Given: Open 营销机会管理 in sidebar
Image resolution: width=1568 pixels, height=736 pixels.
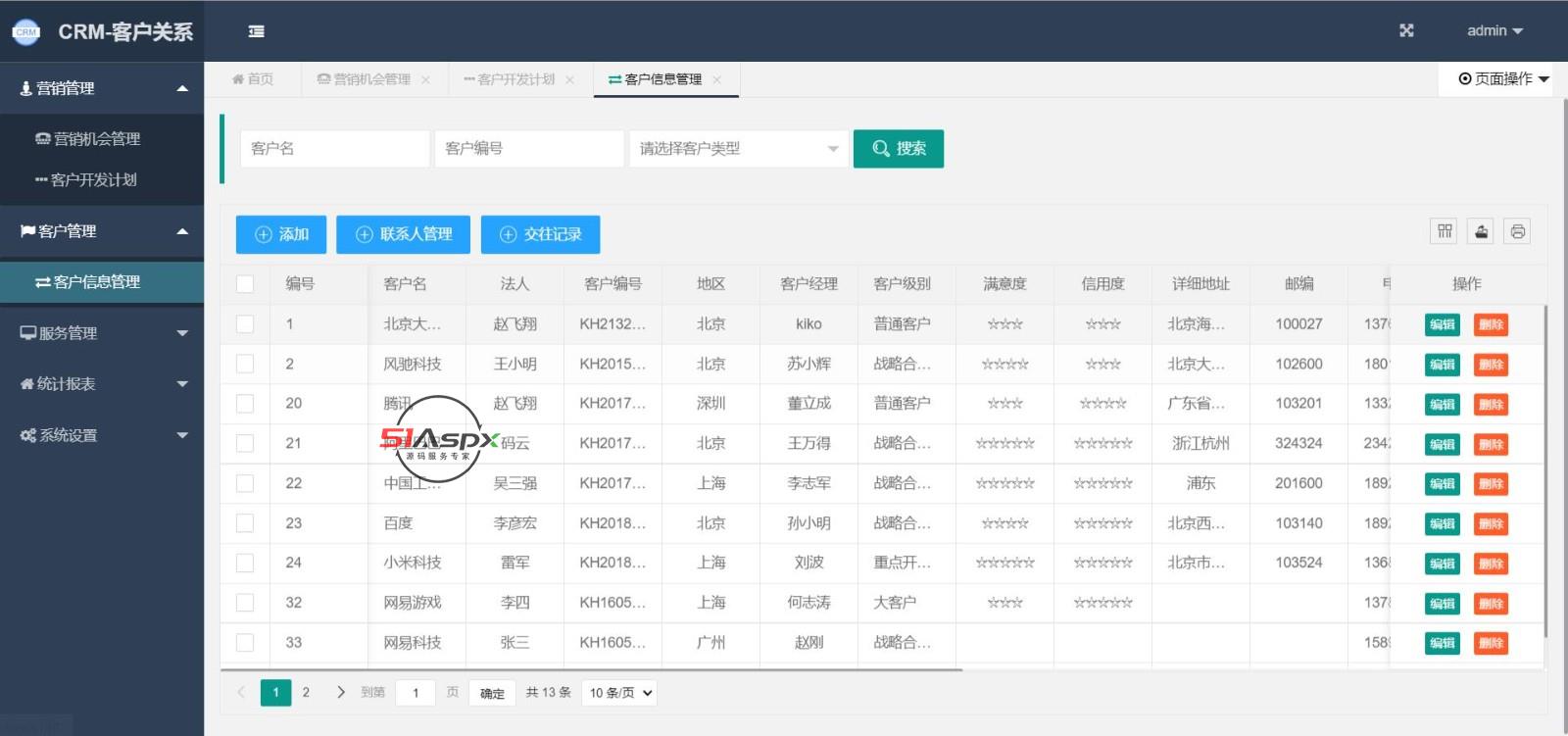Looking at the screenshot, I should [x=102, y=139].
